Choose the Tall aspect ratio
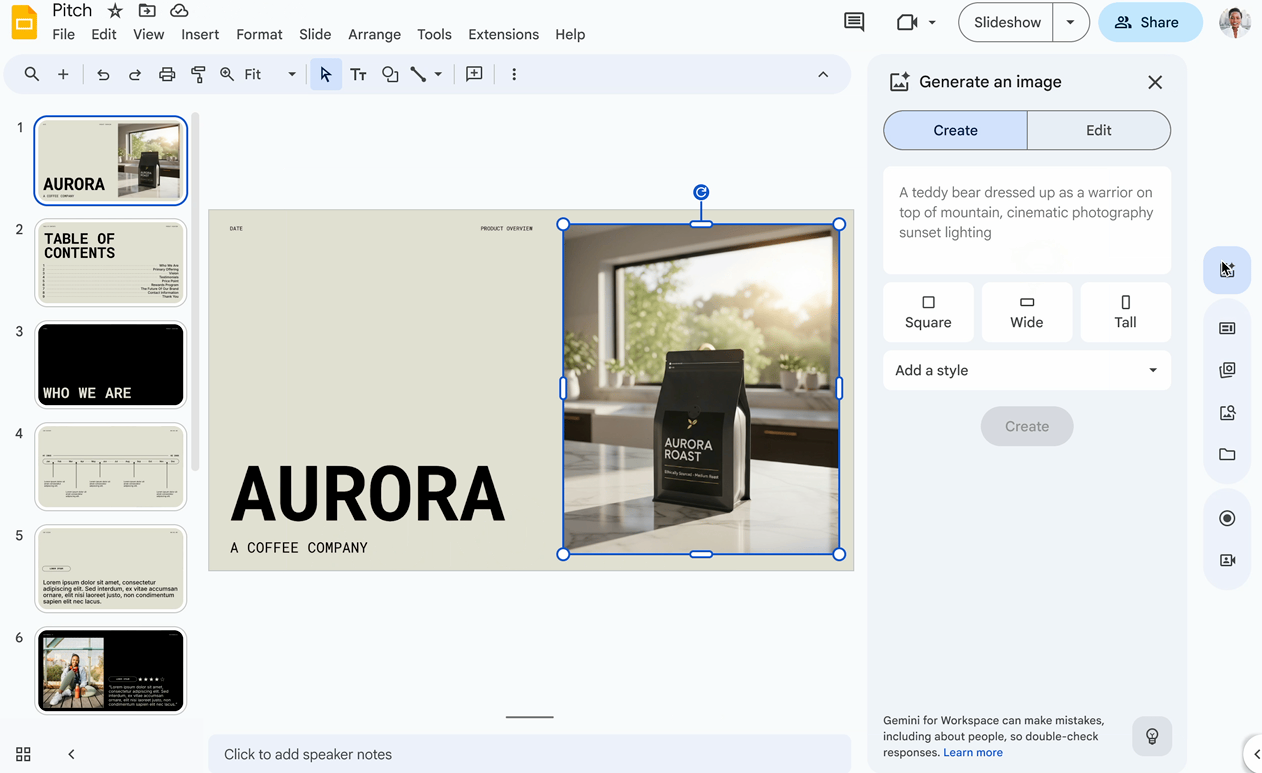The width and height of the screenshot is (1262, 773). (x=1125, y=312)
